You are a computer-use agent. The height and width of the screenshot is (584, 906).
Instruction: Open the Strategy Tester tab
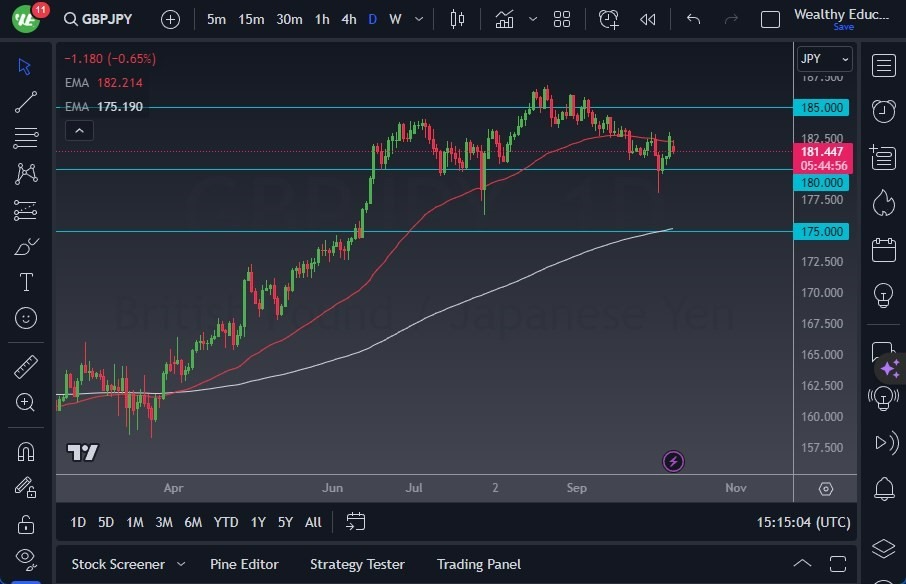tap(357, 564)
